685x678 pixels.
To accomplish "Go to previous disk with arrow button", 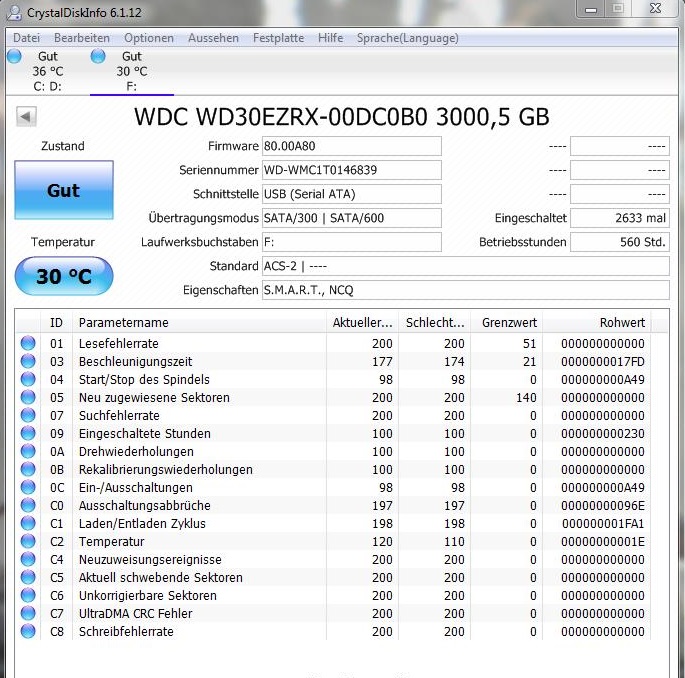I will pyautogui.click(x=26, y=117).
